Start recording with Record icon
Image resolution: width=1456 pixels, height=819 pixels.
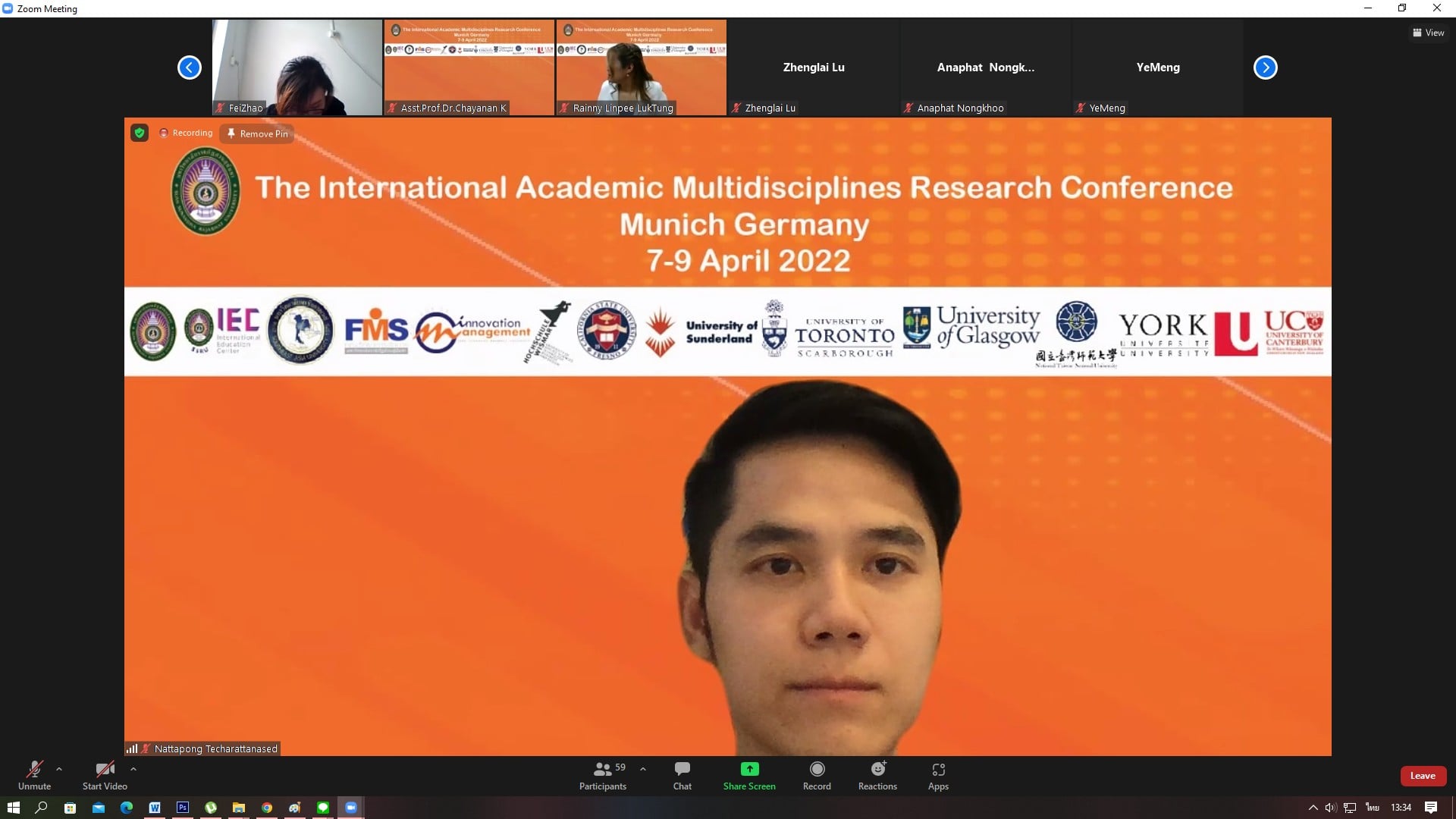tap(817, 770)
